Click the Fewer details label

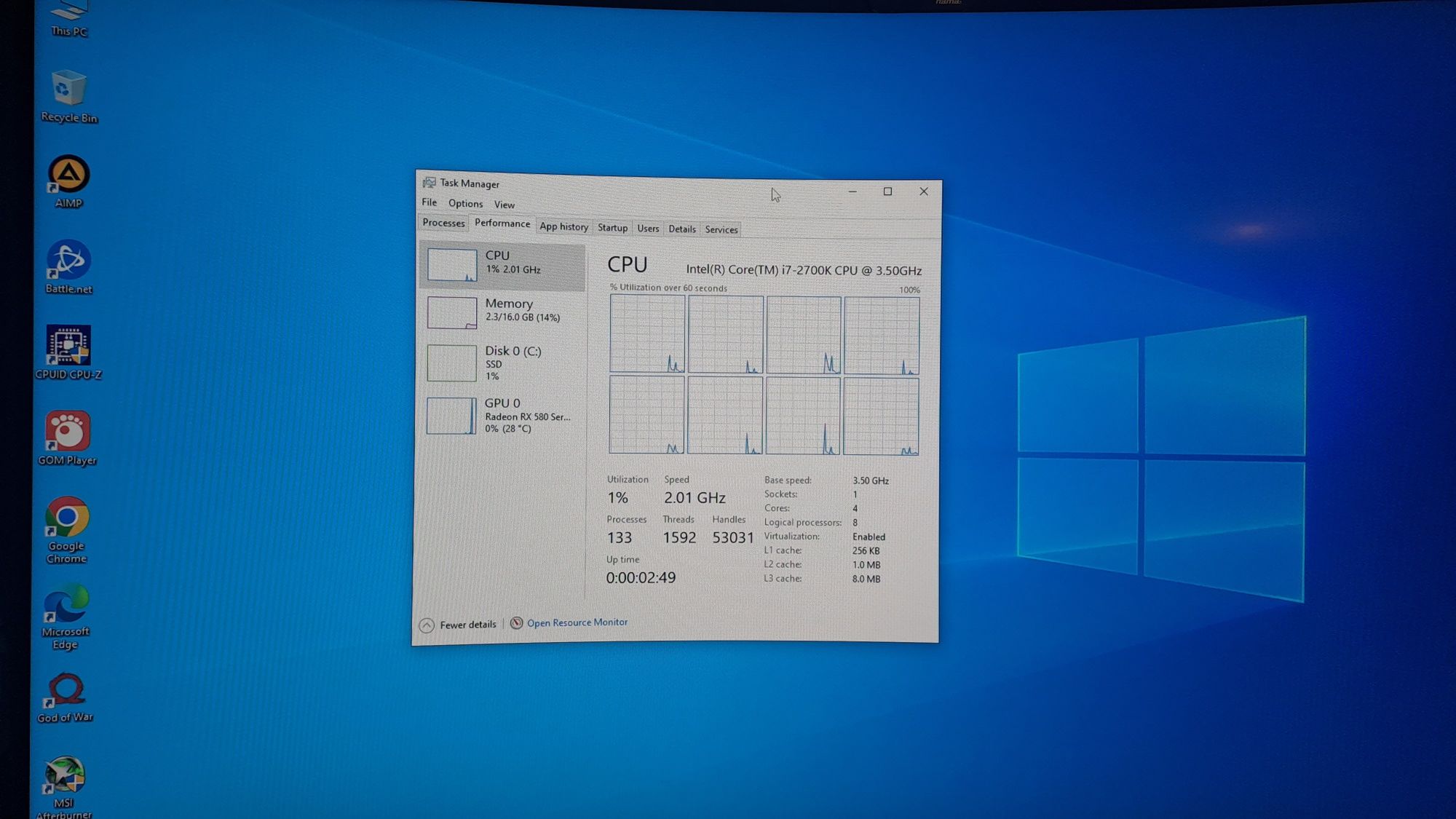click(x=468, y=625)
